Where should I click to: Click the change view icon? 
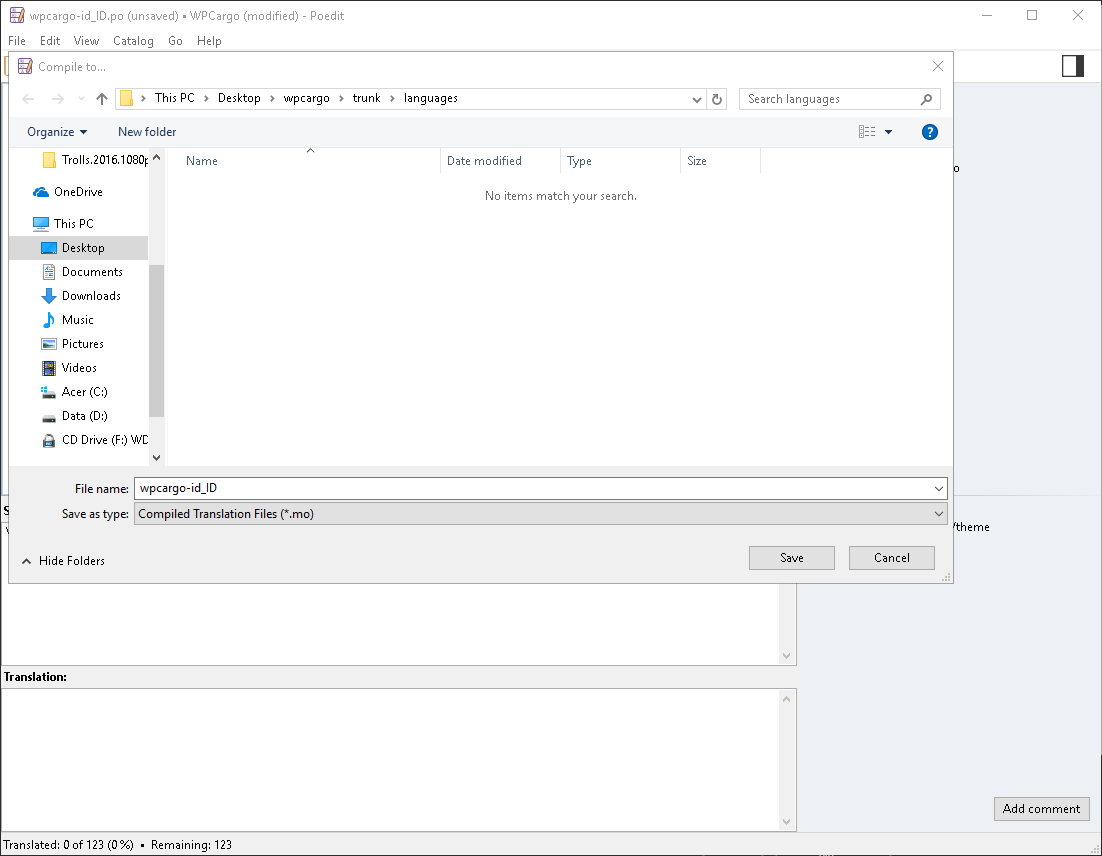[x=867, y=132]
